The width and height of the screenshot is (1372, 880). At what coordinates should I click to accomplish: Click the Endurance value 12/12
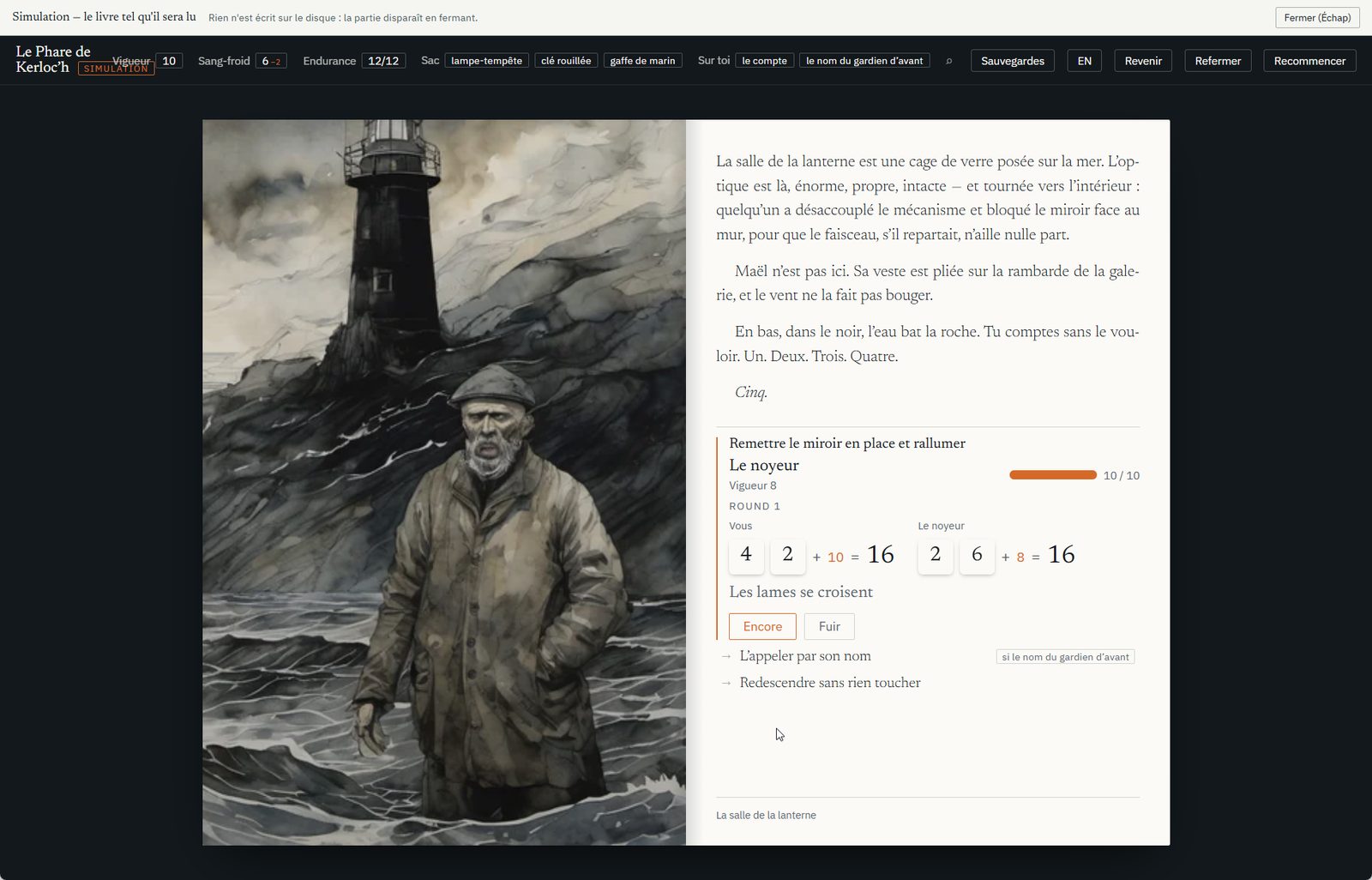click(383, 61)
